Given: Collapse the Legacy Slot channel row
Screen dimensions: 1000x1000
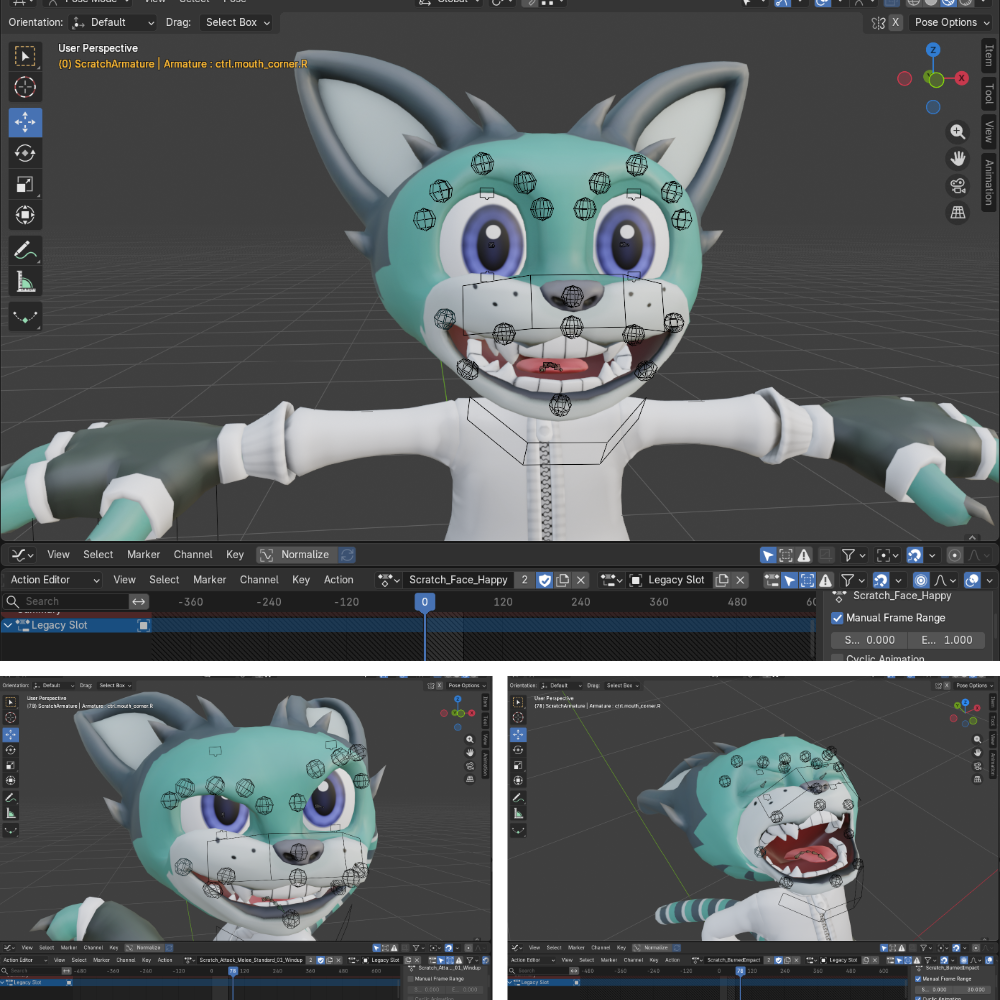Looking at the screenshot, I should 8,626.
